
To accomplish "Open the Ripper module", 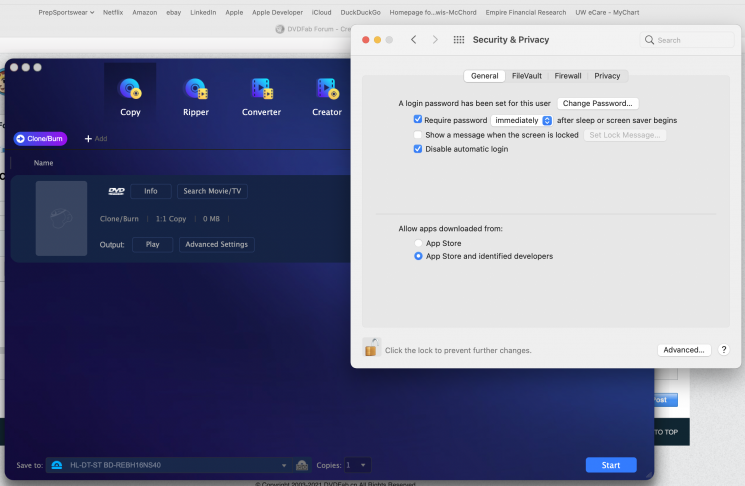I will (196, 97).
